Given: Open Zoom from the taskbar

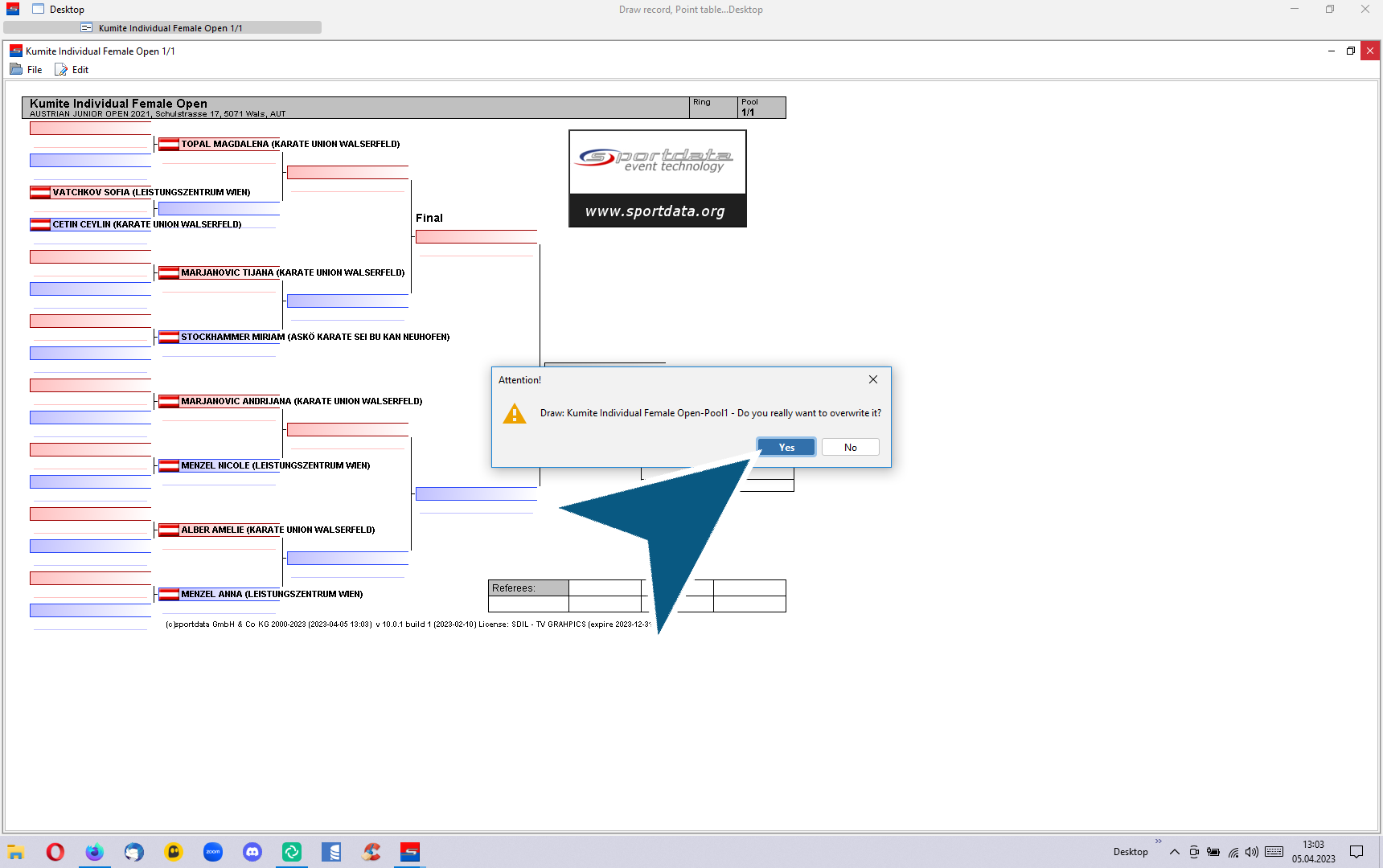Looking at the screenshot, I should (x=213, y=852).
